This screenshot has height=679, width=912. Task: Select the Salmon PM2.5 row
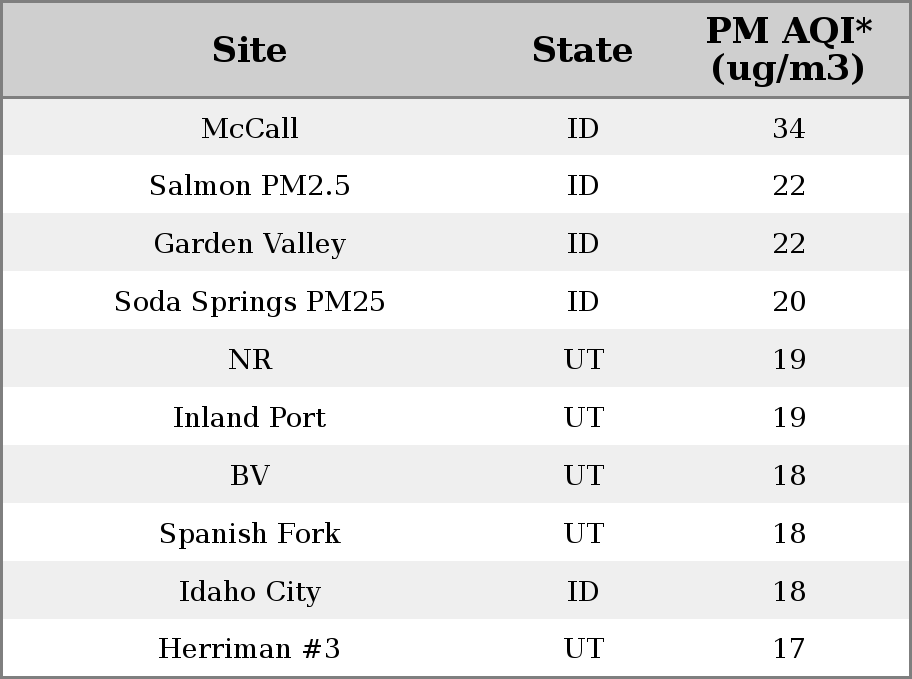[x=456, y=184]
